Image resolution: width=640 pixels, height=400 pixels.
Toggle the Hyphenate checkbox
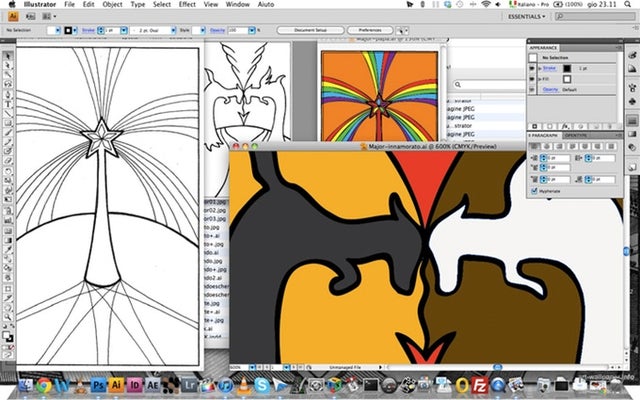(535, 190)
